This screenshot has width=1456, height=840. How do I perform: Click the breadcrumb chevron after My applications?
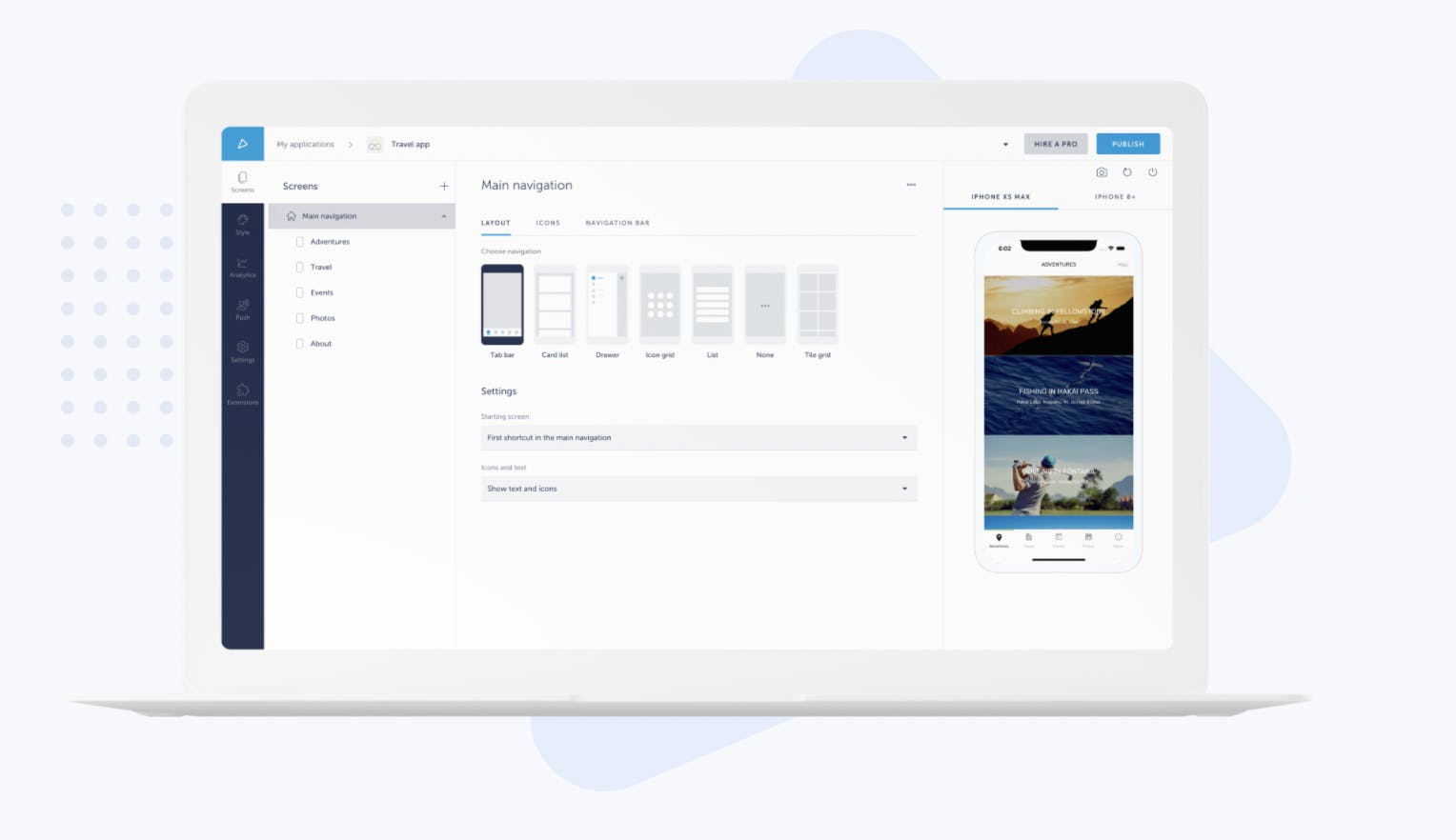pos(351,145)
